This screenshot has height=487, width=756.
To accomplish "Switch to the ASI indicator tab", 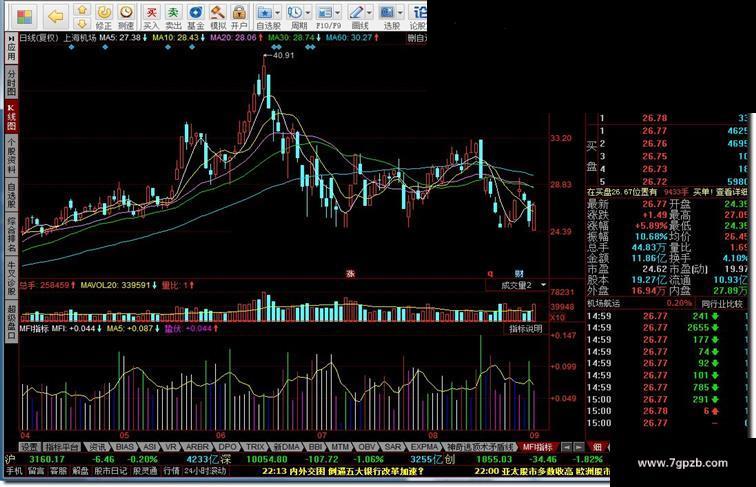I will click(150, 447).
